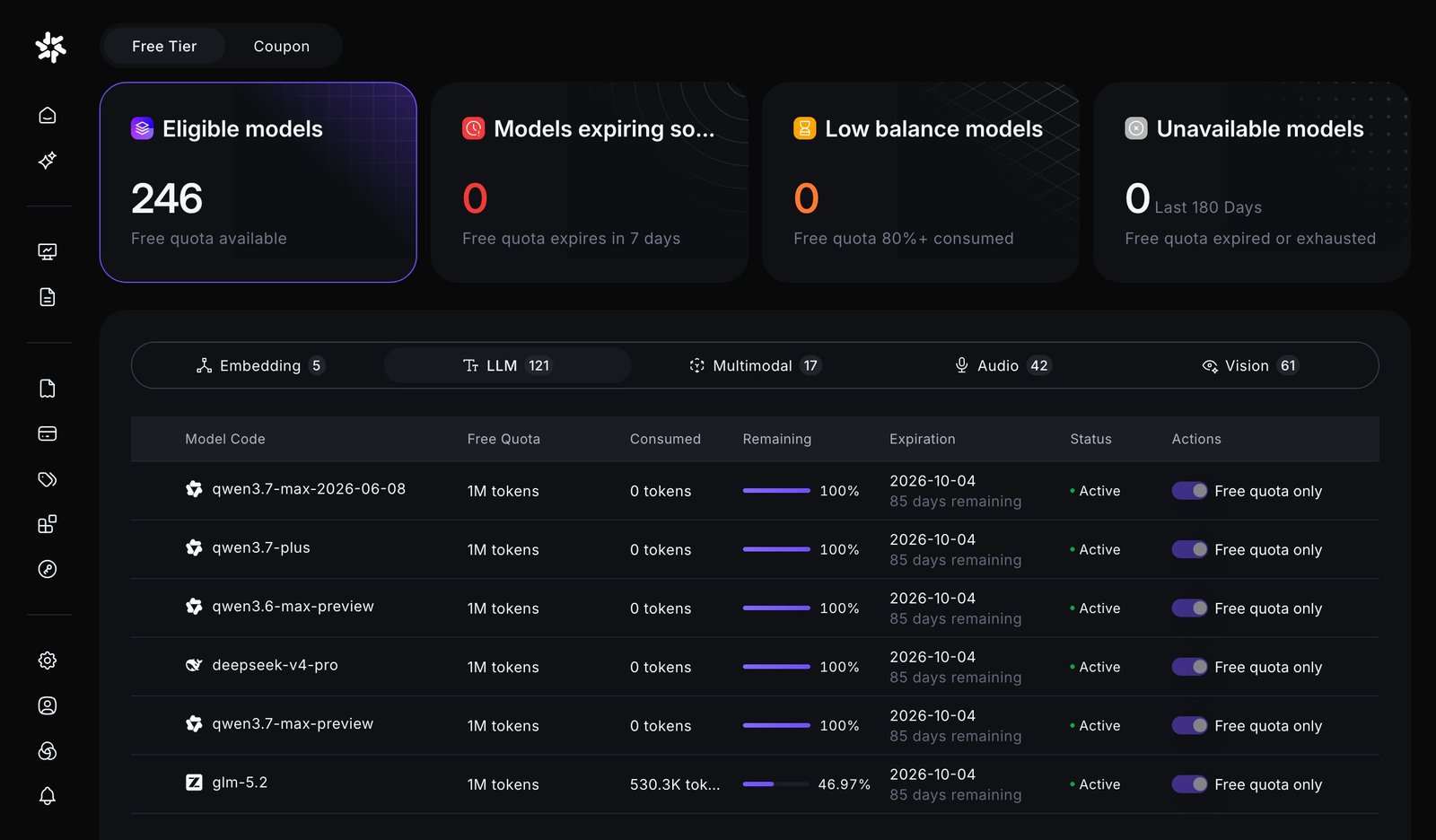This screenshot has height=840, width=1436.
Task: Toggle free quota only switch for glm-5.2
Action: [1189, 784]
